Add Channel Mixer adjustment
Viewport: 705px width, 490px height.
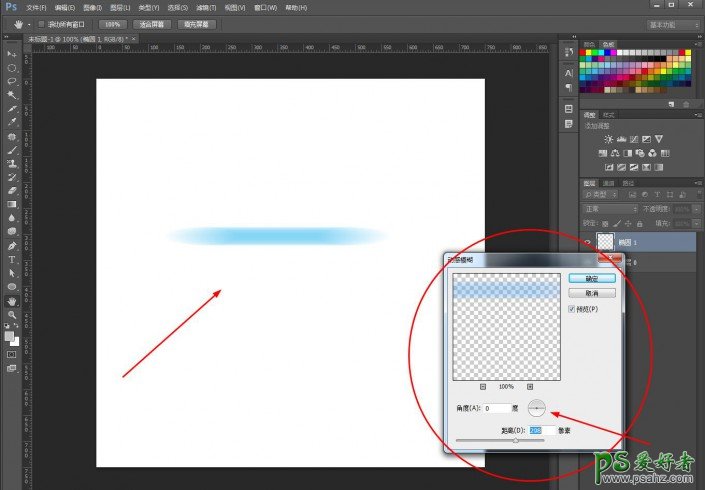pos(652,153)
